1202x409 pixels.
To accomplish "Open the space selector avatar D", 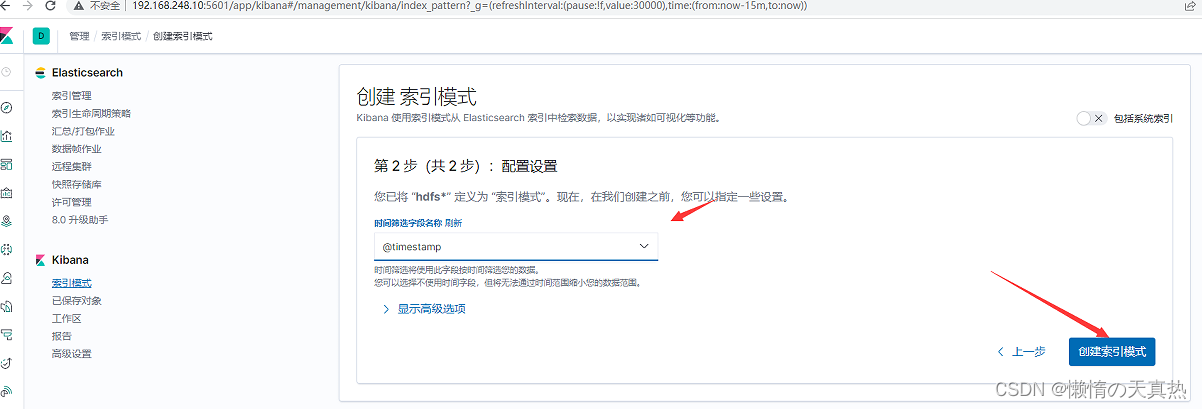I will [x=41, y=36].
